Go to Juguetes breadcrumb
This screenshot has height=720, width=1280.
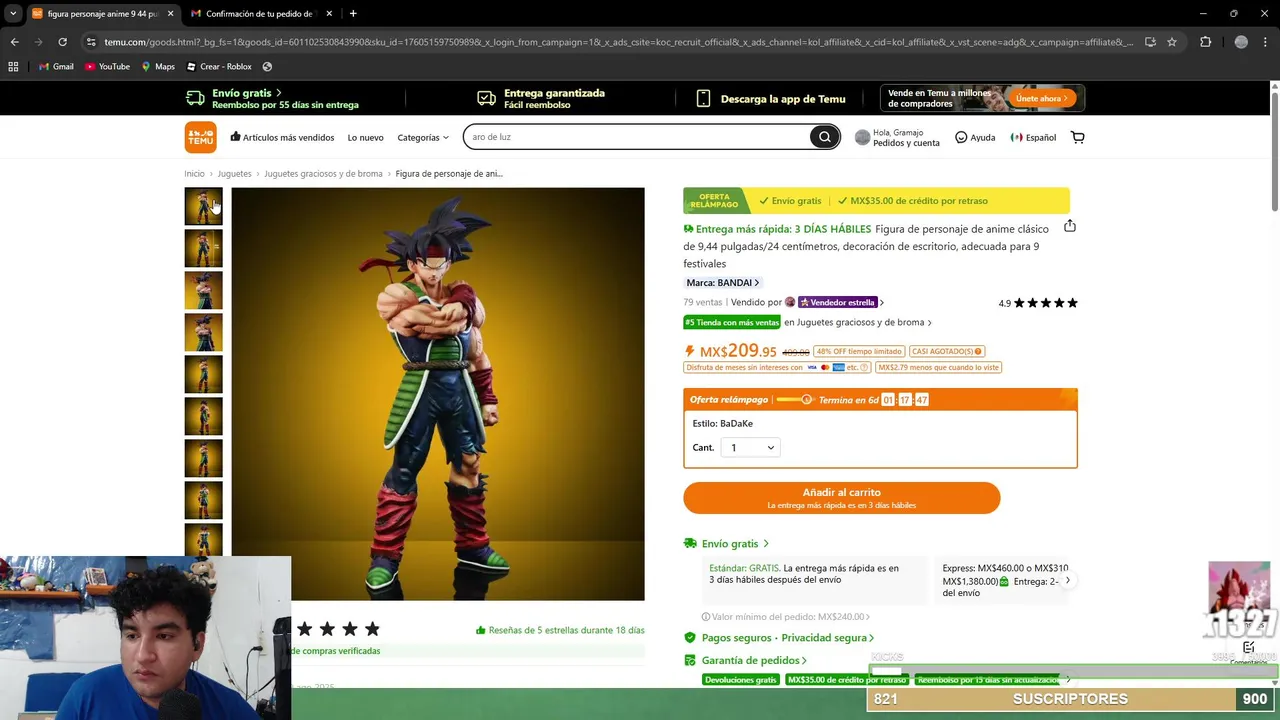point(235,174)
